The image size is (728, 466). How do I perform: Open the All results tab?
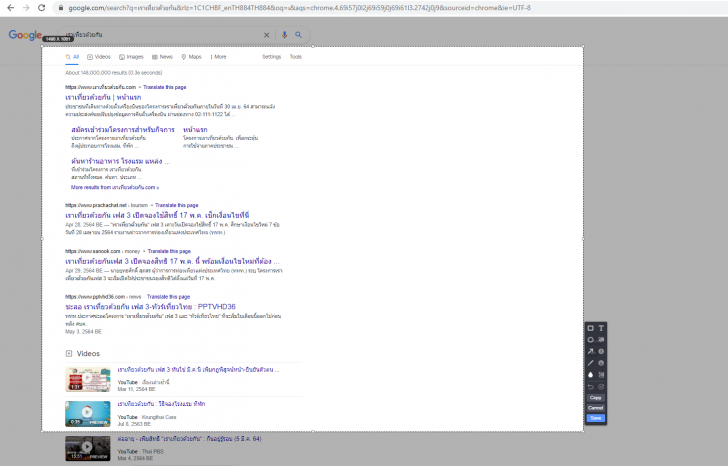click(72, 57)
